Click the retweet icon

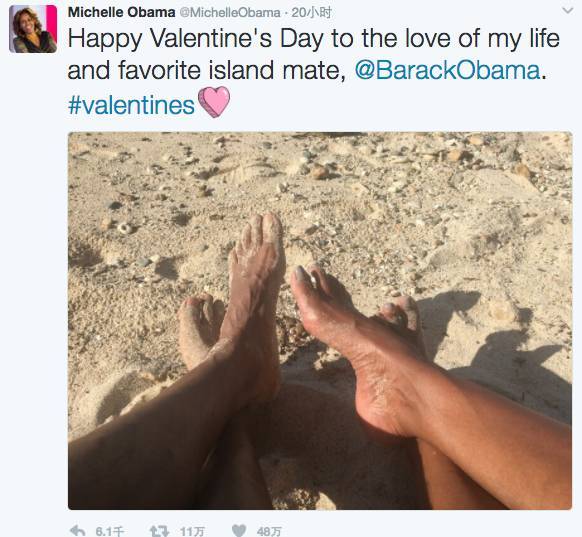[159, 531]
